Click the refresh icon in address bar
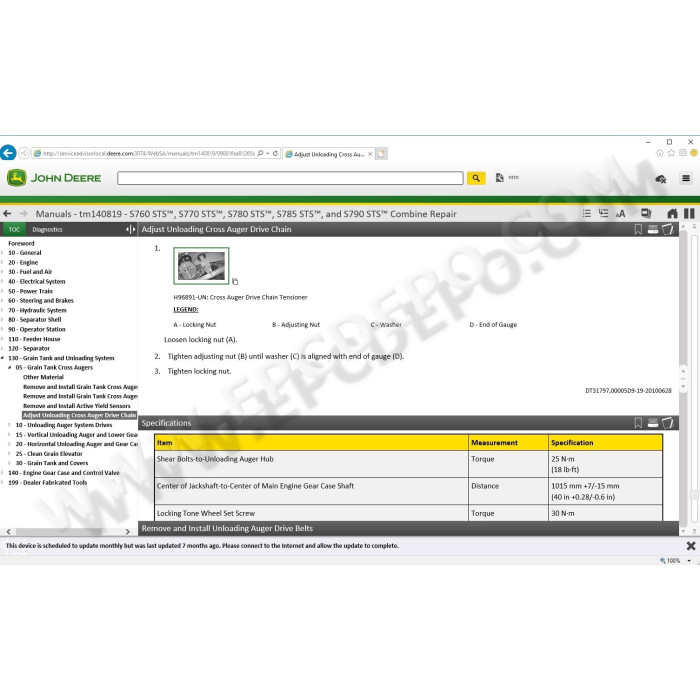700x700 pixels. coord(275,153)
